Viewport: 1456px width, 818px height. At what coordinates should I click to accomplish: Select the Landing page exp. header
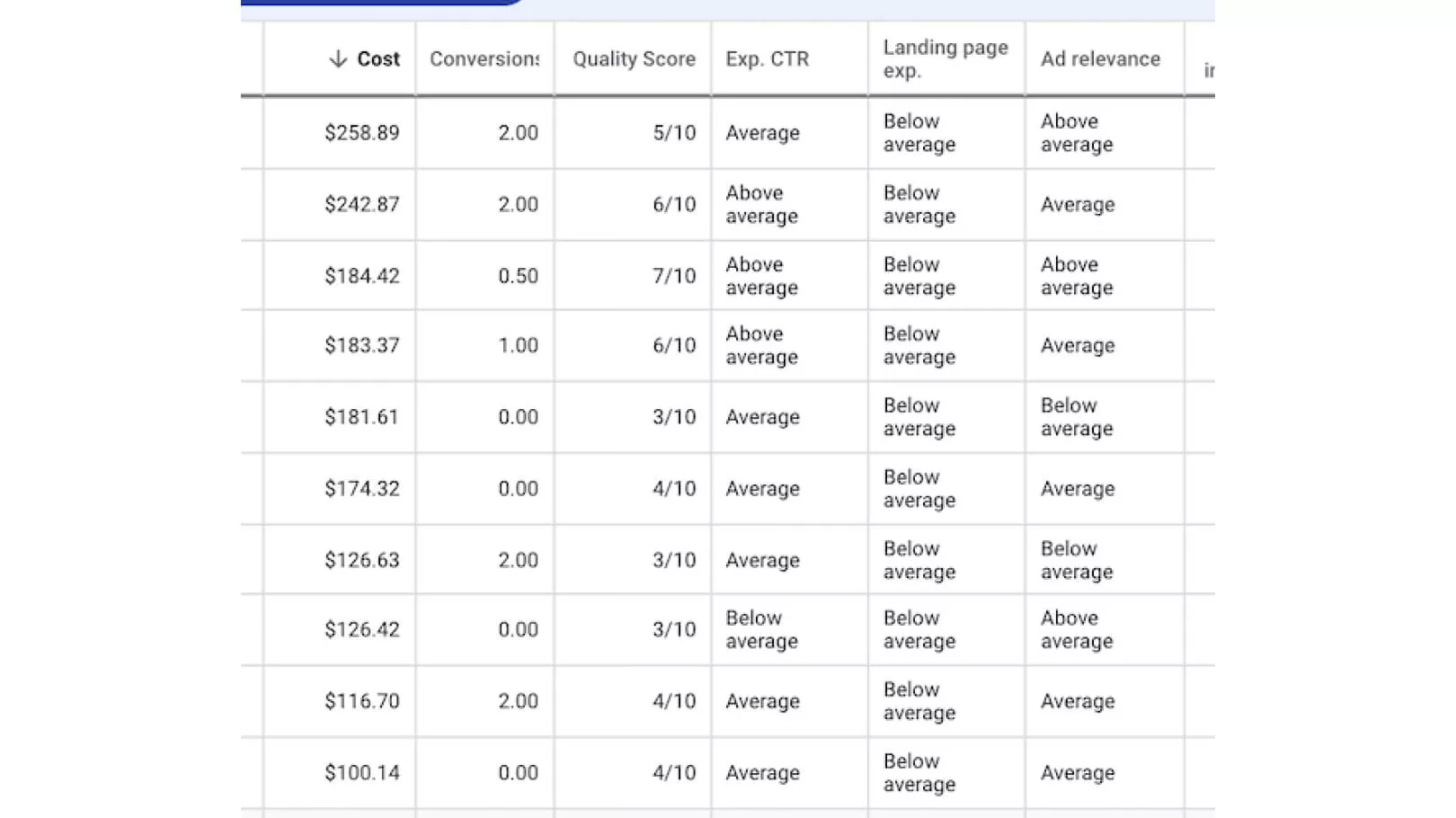pyautogui.click(x=945, y=59)
